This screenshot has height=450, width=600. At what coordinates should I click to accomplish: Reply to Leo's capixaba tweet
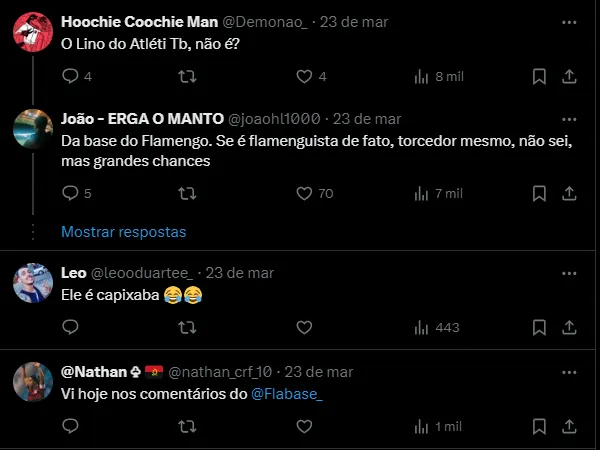(70, 327)
